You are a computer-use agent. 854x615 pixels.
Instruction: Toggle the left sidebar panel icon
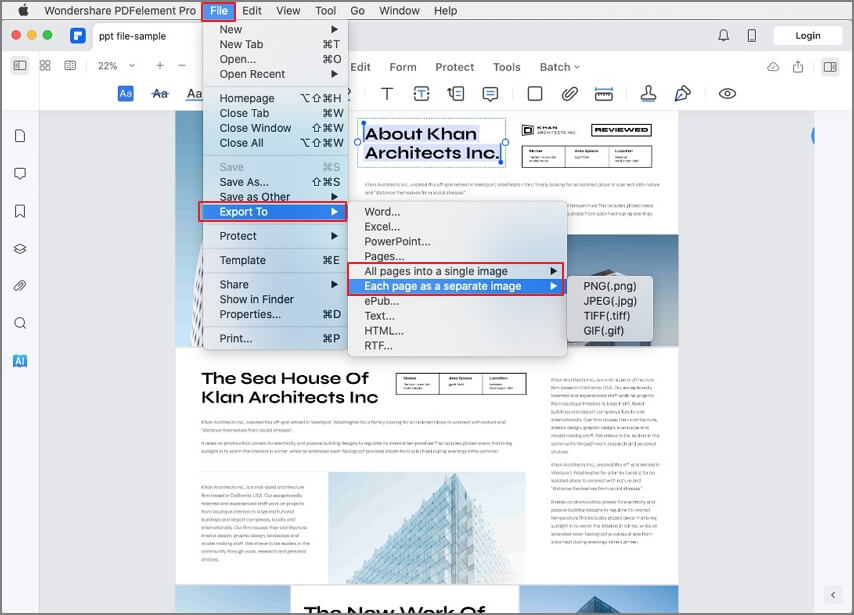click(20, 65)
